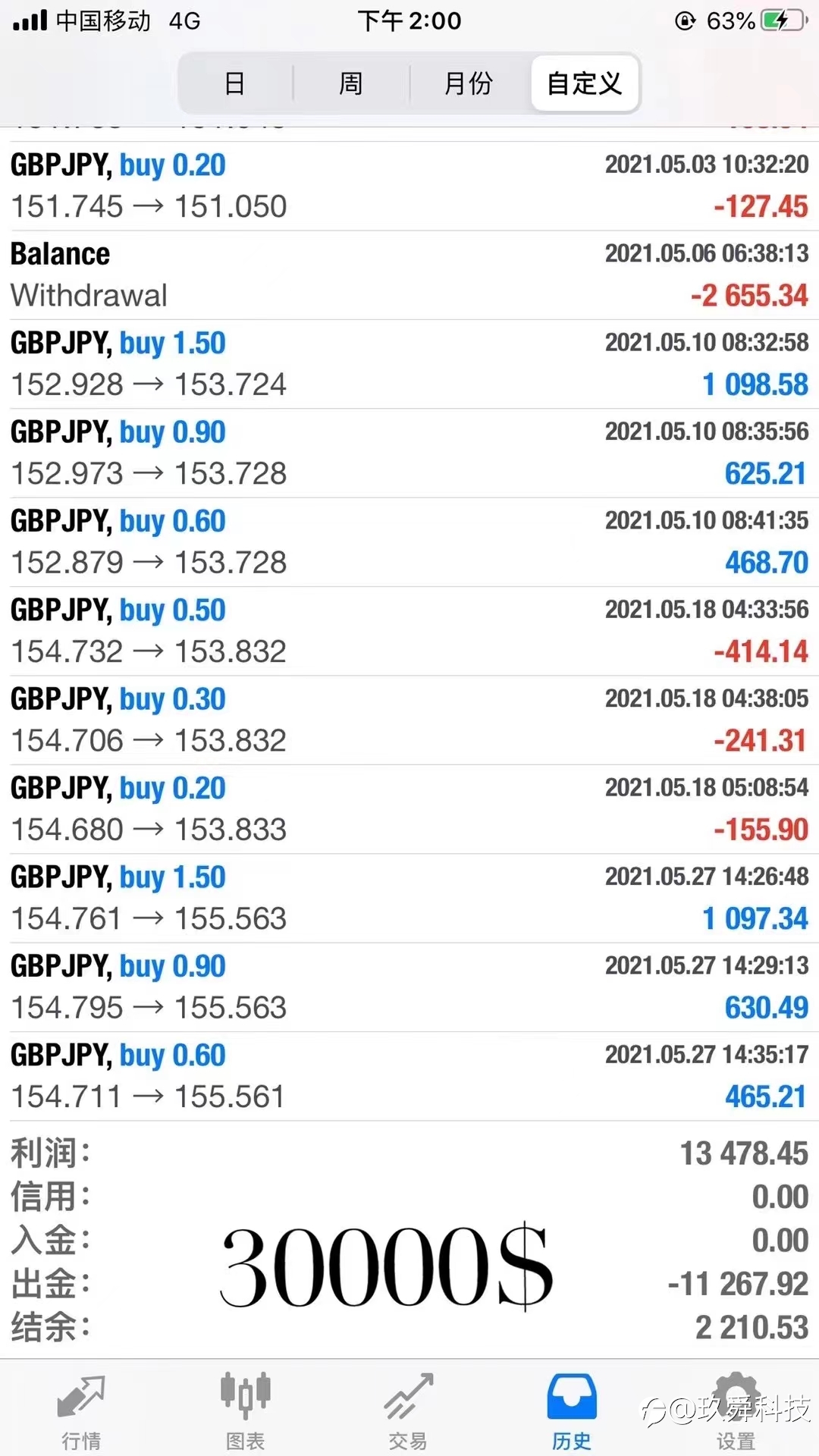Image resolution: width=819 pixels, height=1456 pixels.
Task: Select the 月份 month period segment
Action: pos(468,83)
